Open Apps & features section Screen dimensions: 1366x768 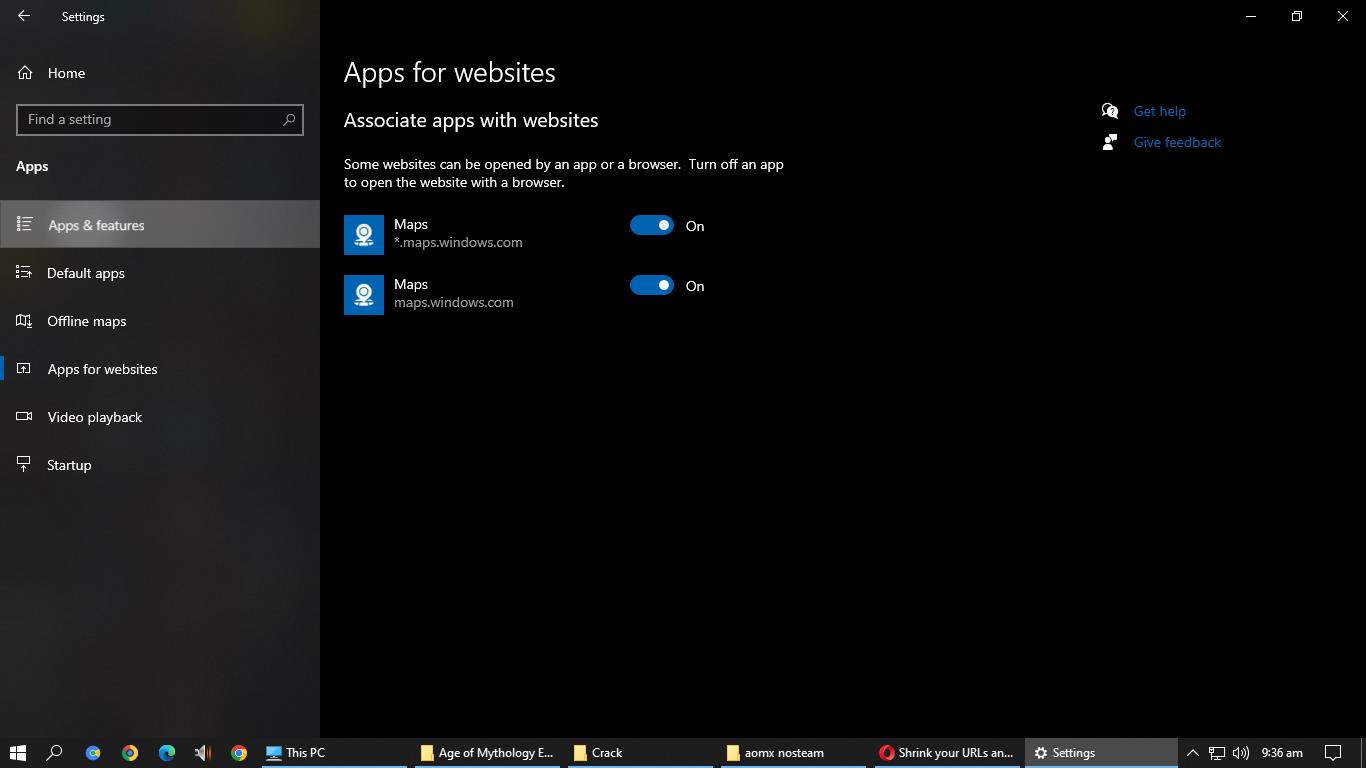pos(96,225)
